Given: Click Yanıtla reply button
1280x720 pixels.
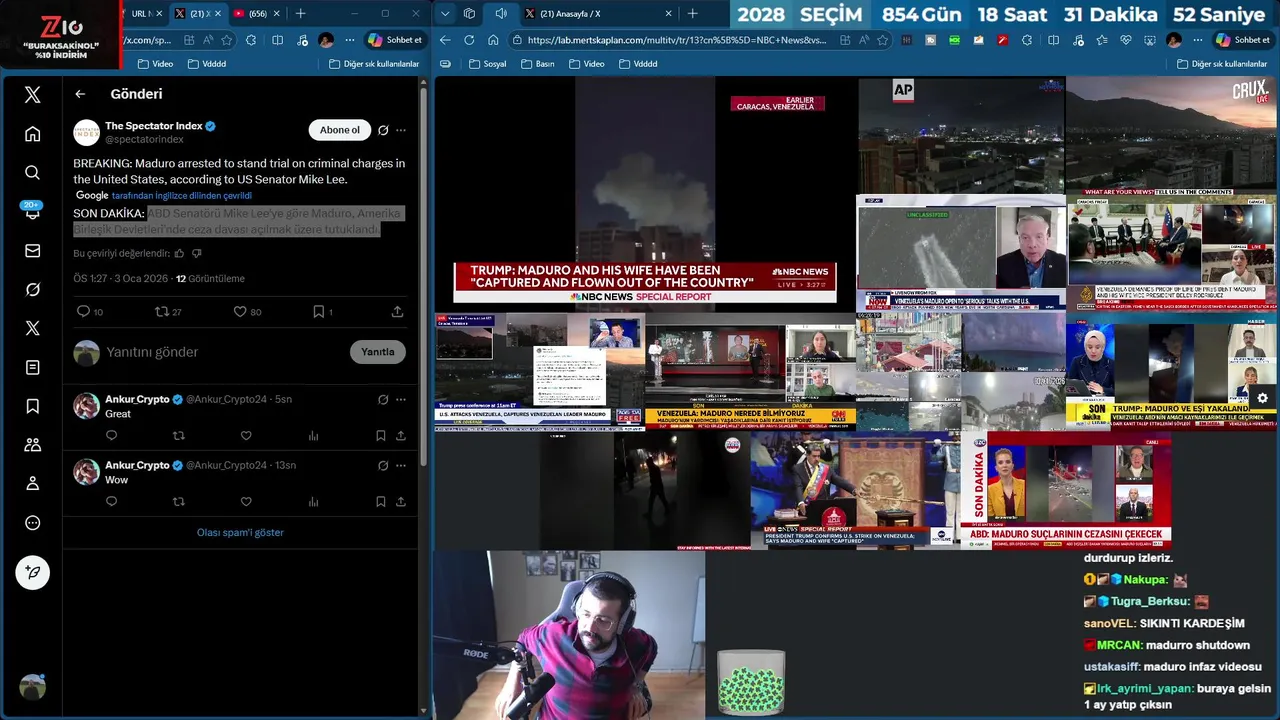Looking at the screenshot, I should tap(378, 352).
